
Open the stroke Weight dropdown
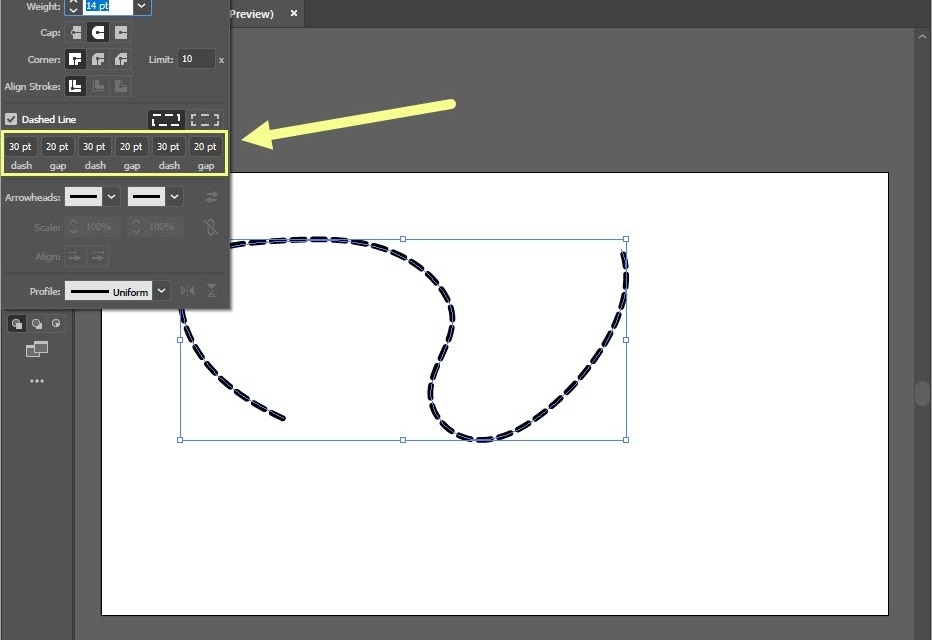[142, 6]
